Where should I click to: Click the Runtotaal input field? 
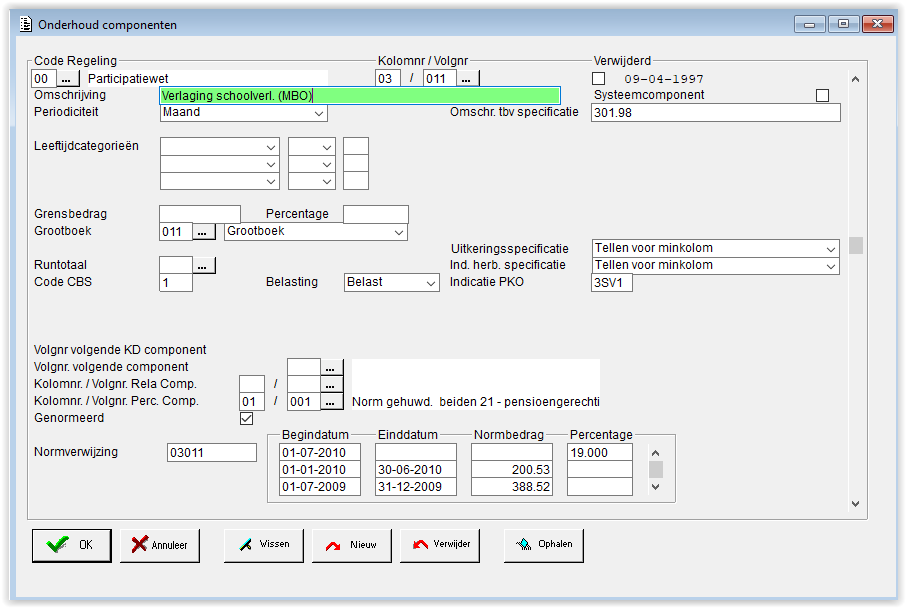[176, 266]
